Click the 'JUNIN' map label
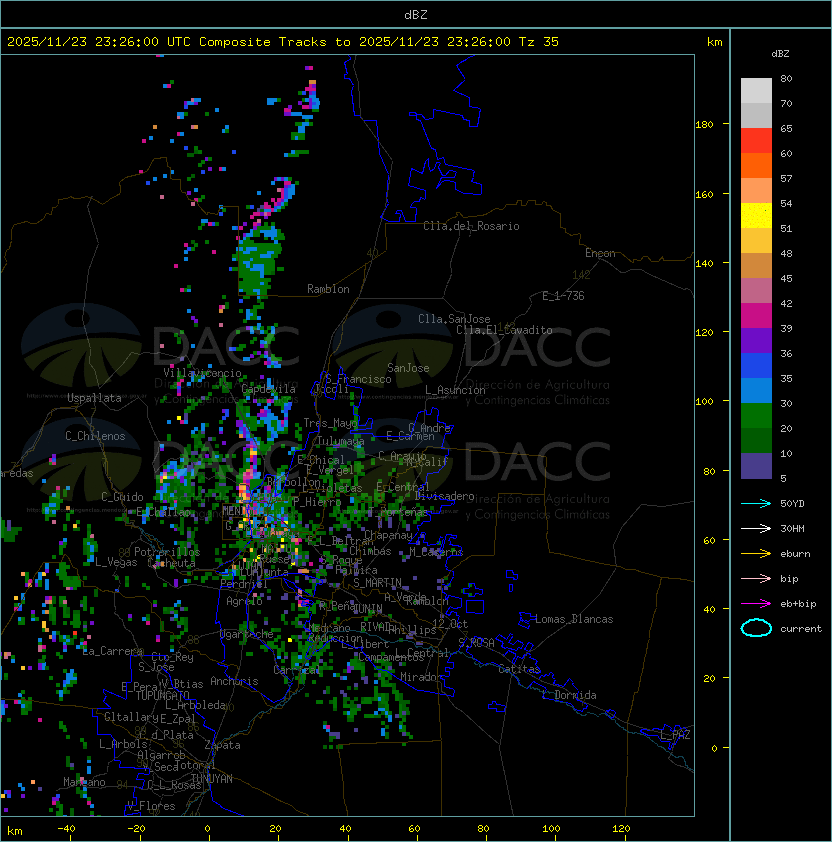 368,608
